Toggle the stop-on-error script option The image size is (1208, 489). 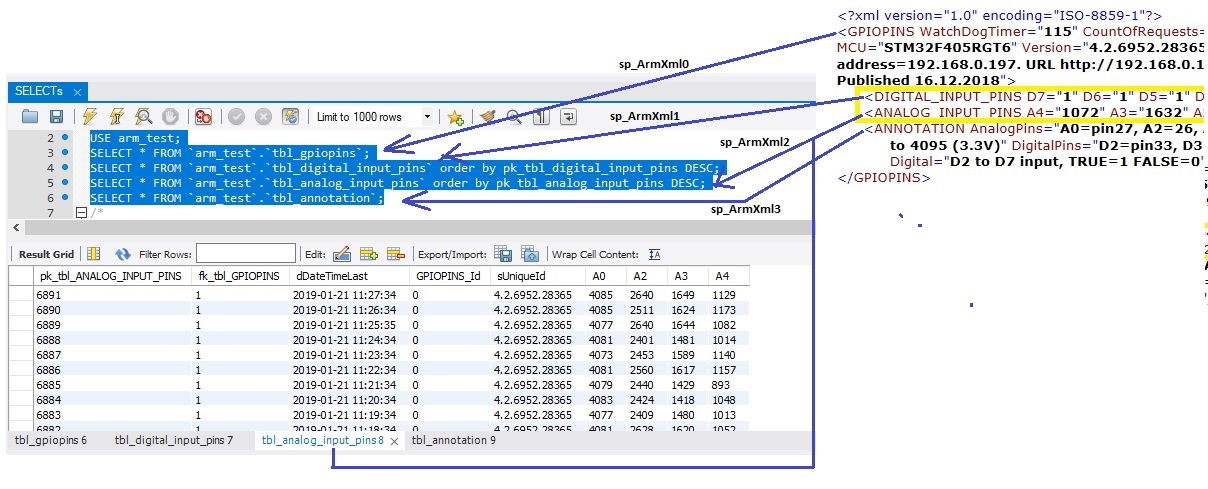[203, 117]
